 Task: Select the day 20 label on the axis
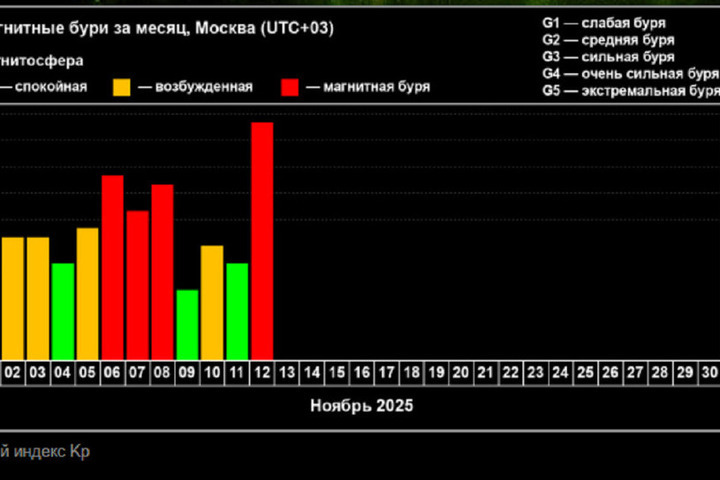(460, 372)
